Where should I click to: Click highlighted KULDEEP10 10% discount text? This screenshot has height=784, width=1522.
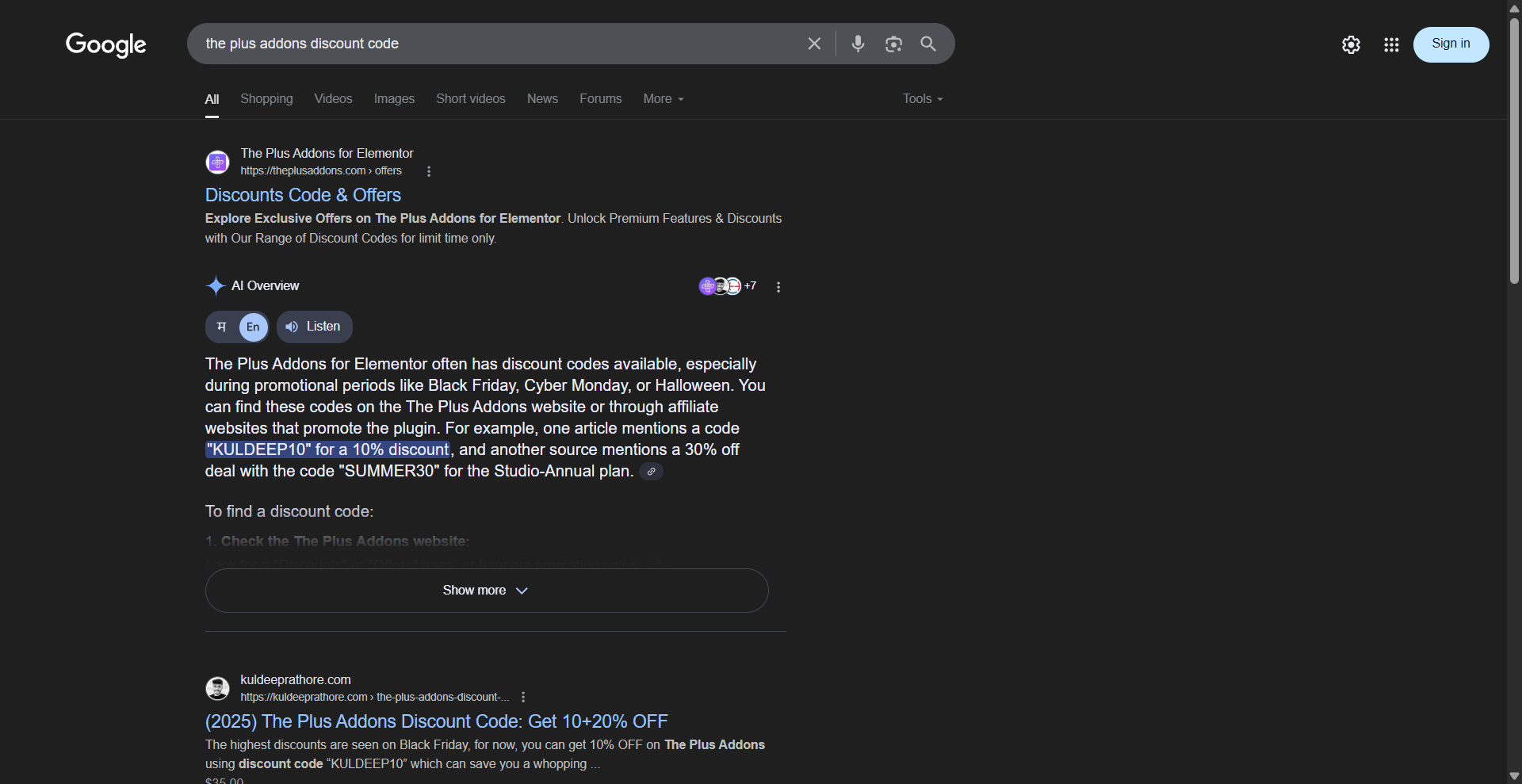click(x=328, y=449)
